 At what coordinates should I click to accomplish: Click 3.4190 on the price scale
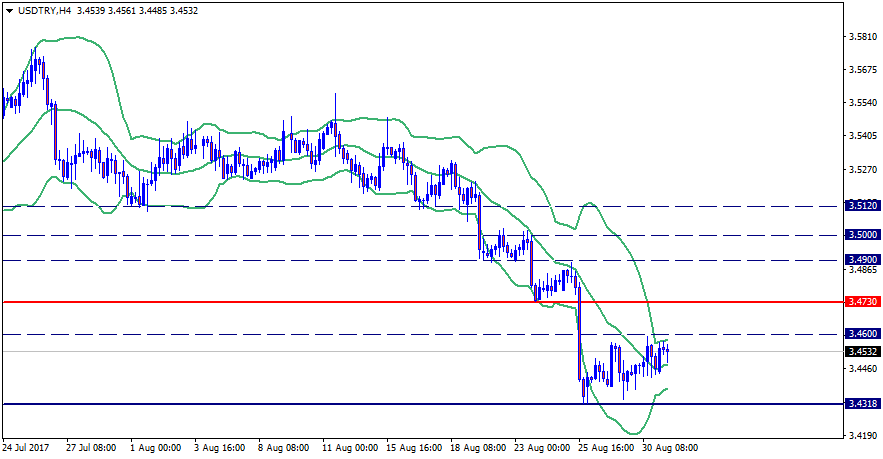(863, 435)
